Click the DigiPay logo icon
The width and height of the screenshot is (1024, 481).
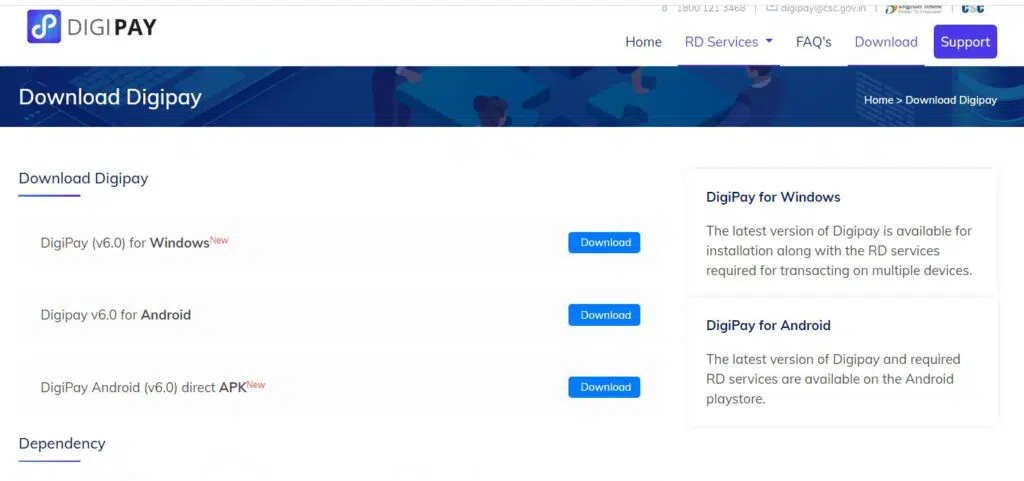44,27
